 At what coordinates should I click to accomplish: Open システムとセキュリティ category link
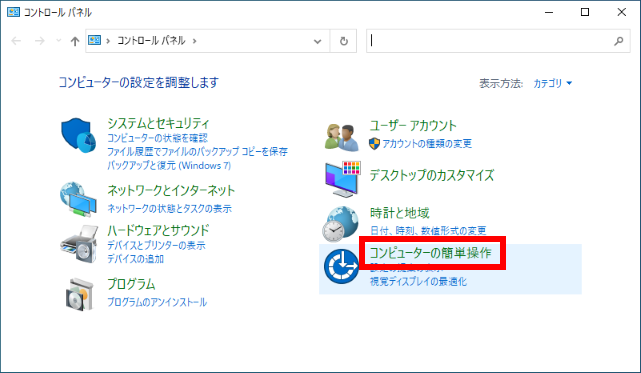pos(158,123)
